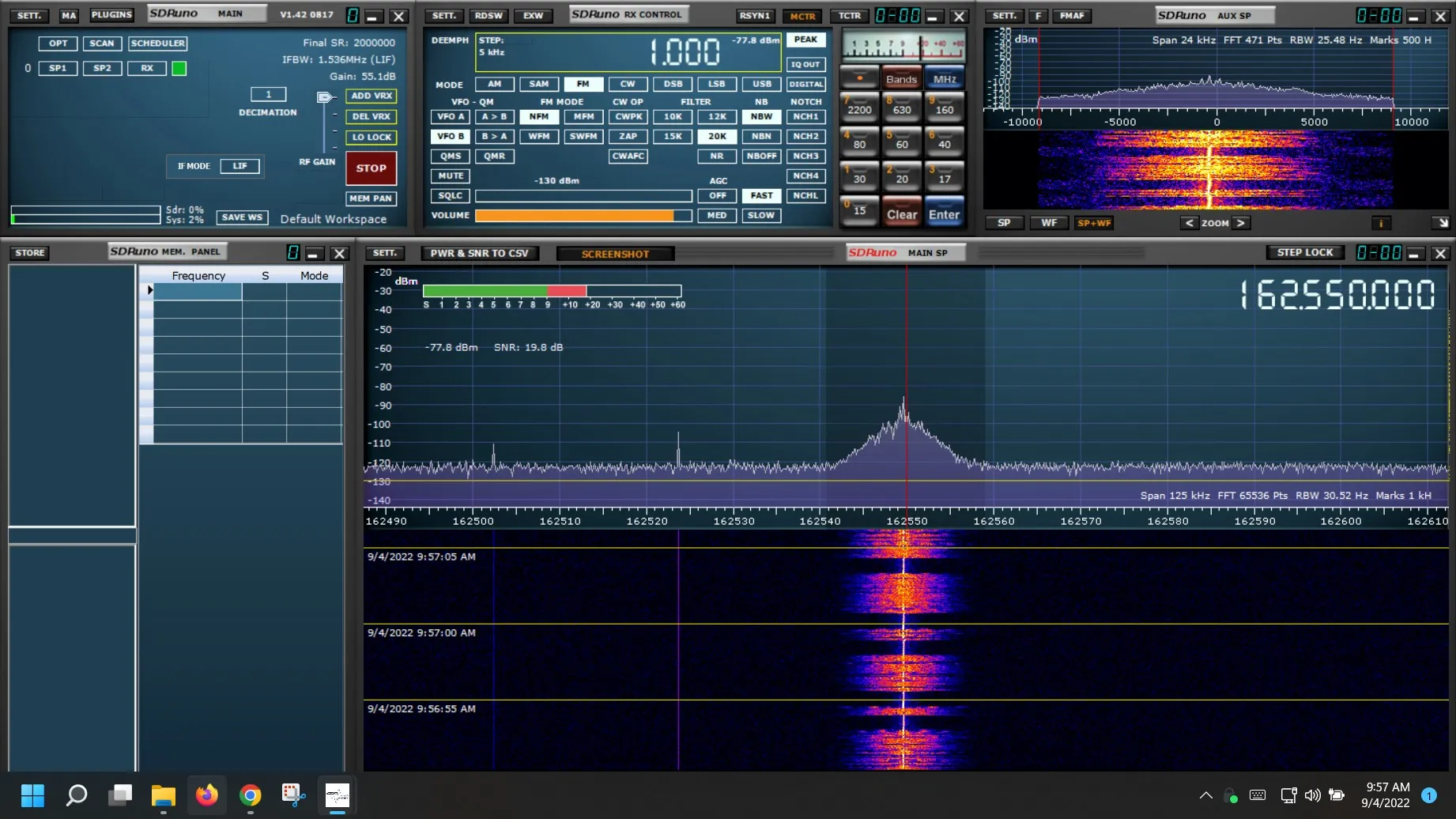
Task: Click the zoom right arrow in AUX SP
Action: (x=1241, y=223)
